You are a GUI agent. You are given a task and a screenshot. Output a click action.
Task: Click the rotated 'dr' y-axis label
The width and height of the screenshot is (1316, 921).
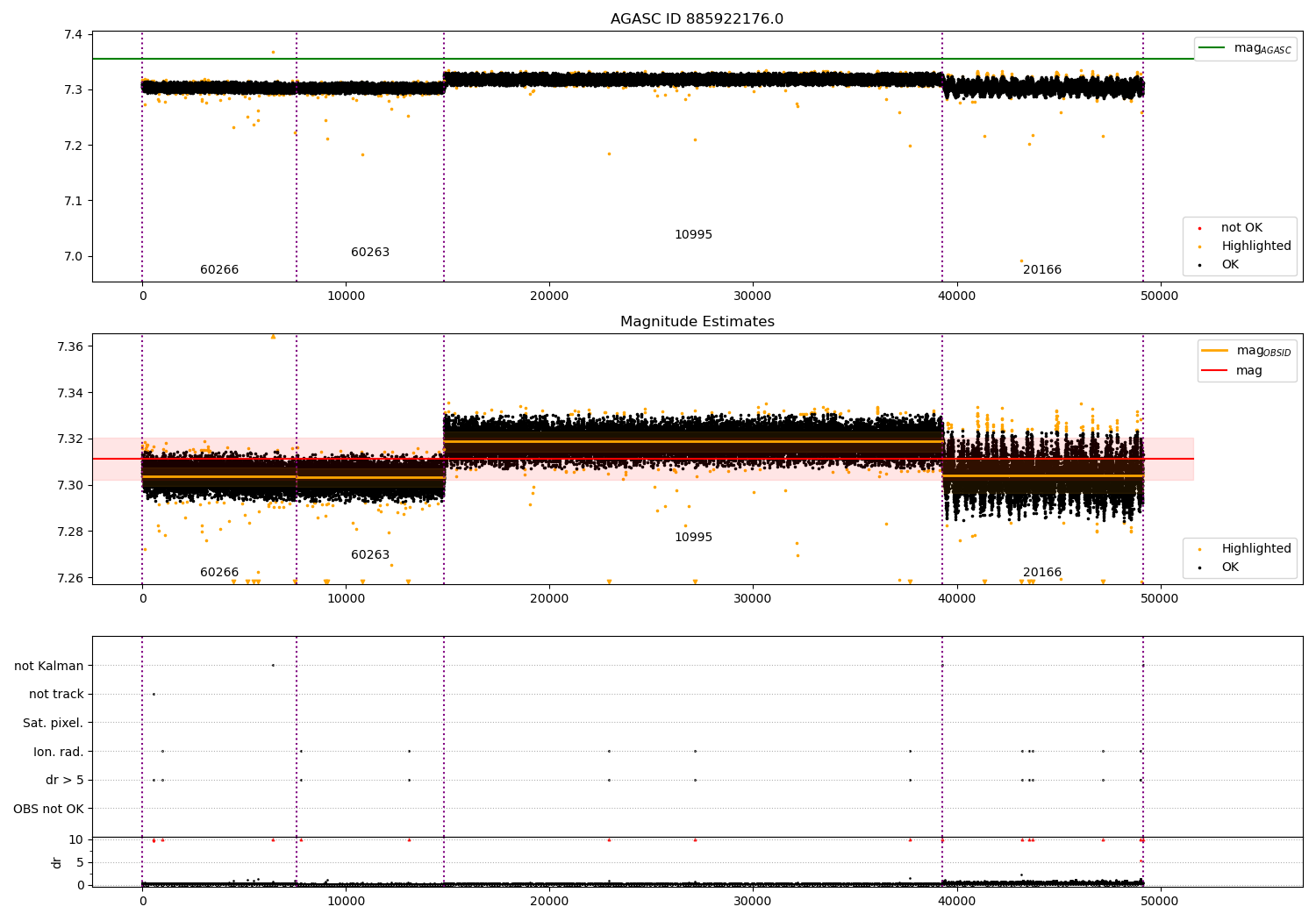point(57,862)
